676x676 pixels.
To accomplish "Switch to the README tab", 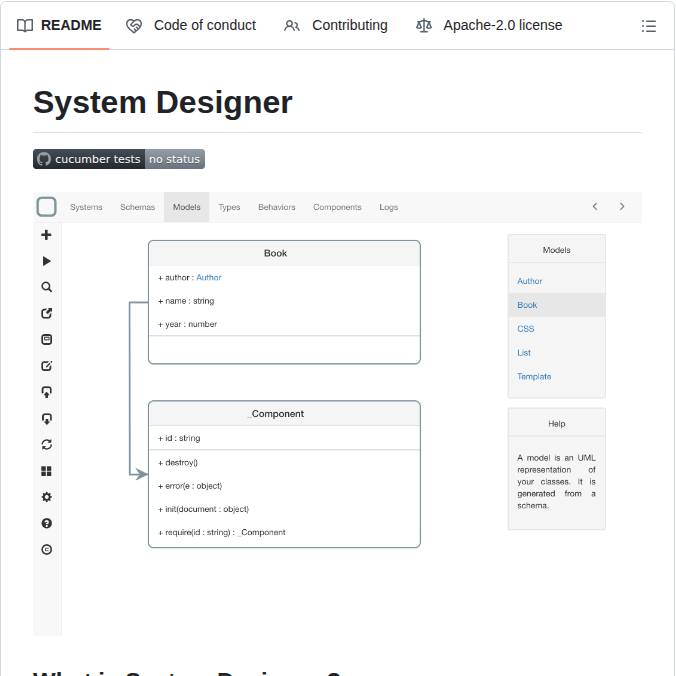I will 59,25.
